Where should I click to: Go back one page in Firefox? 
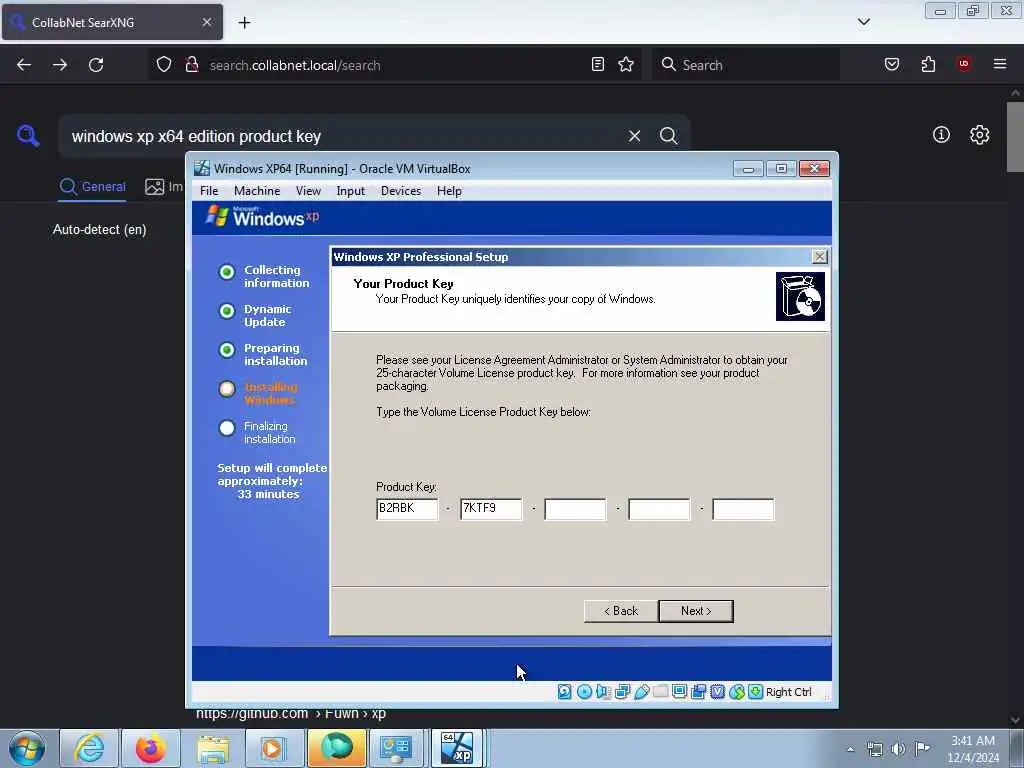24,65
